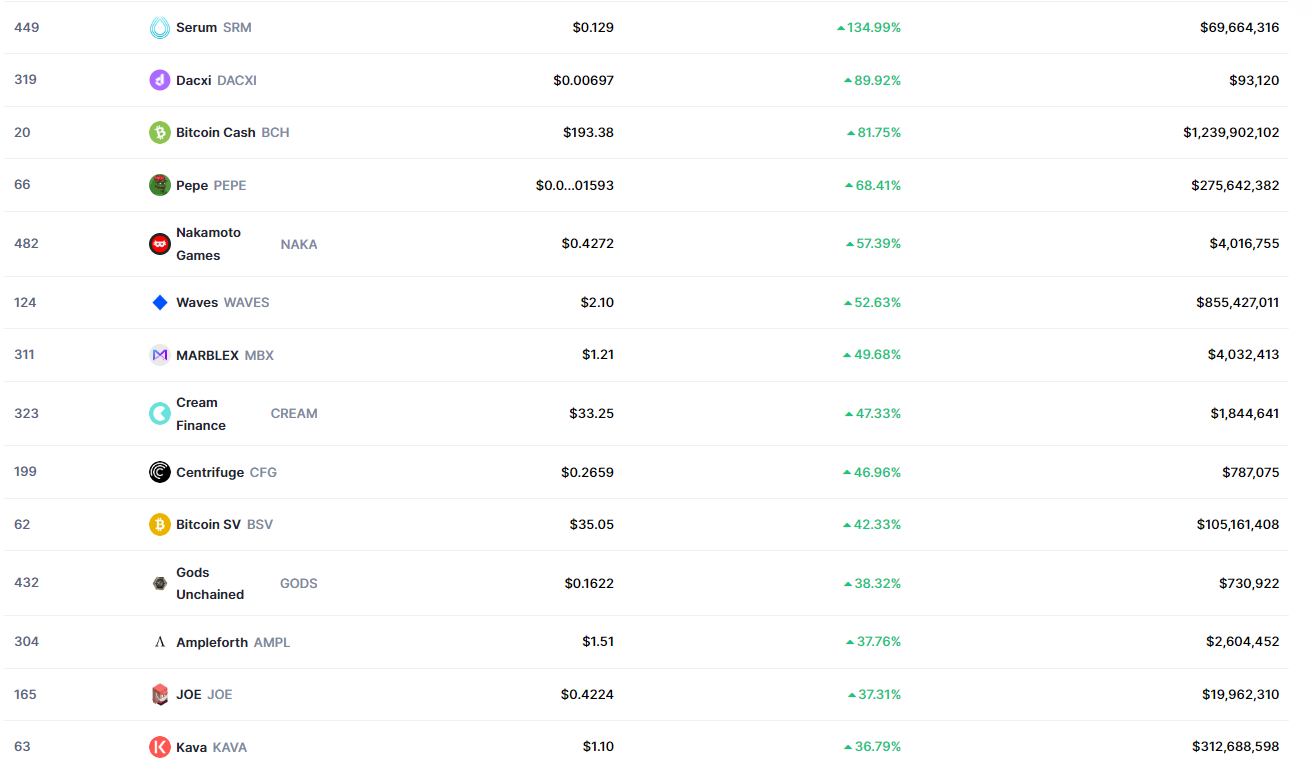1313x768 pixels.
Task: Open the Gods Unchained coin page
Action: 209,583
